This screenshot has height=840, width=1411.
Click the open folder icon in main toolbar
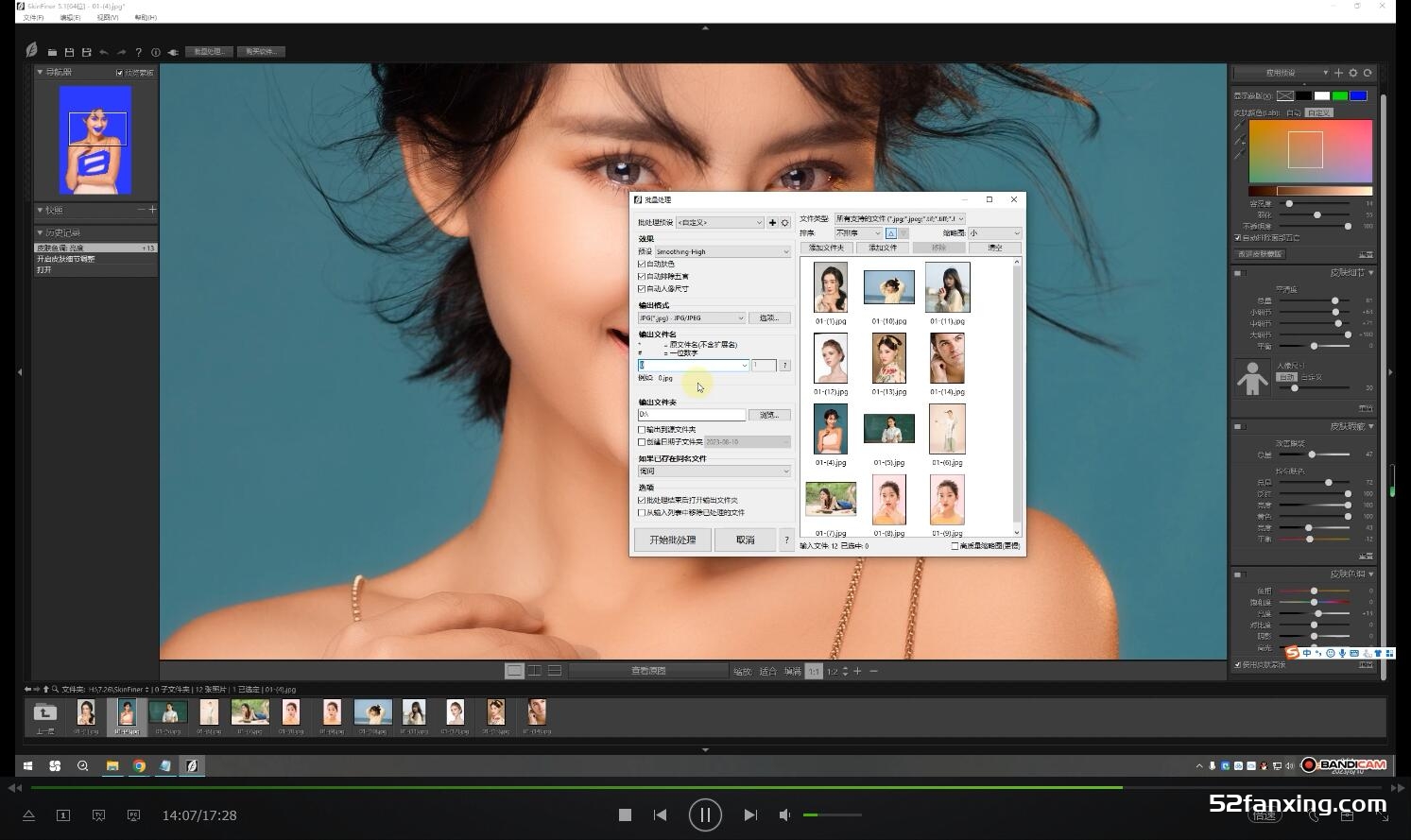52,52
